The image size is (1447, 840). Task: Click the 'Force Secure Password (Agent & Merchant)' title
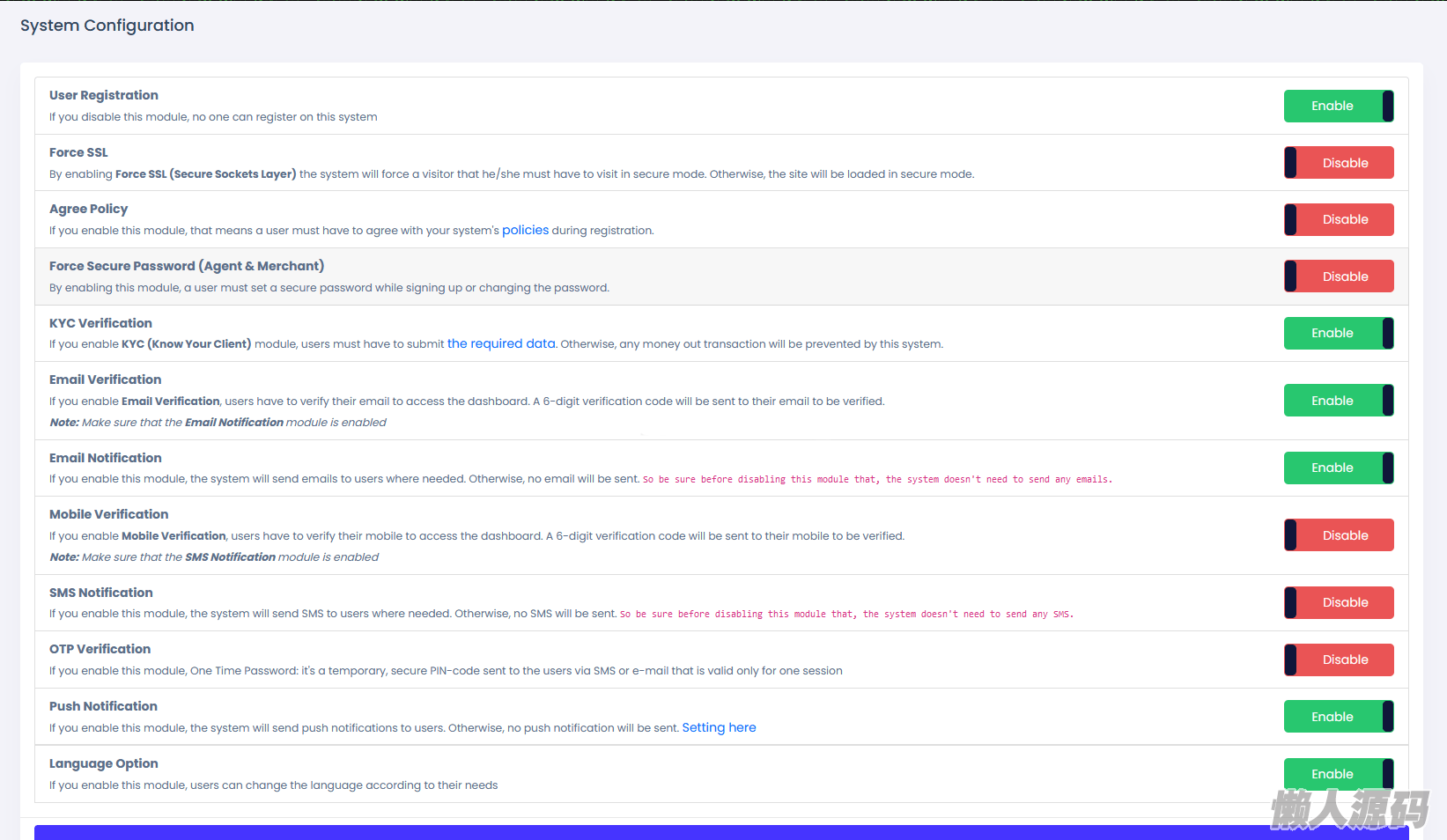tap(187, 266)
